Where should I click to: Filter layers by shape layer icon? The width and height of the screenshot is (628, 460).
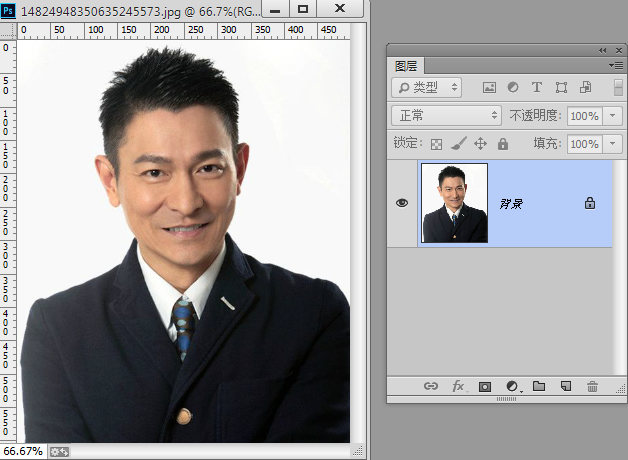pyautogui.click(x=561, y=87)
